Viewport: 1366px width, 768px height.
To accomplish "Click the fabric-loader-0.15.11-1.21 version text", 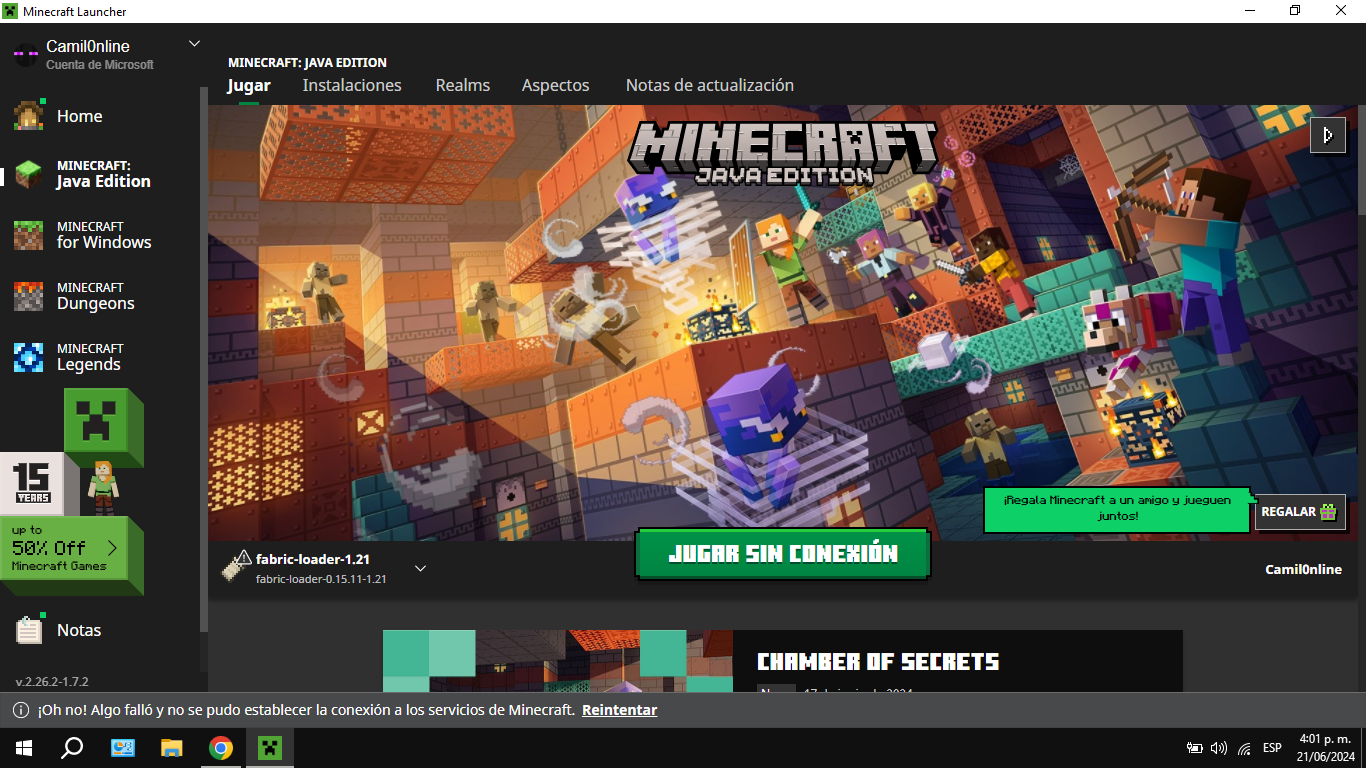I will [321, 578].
